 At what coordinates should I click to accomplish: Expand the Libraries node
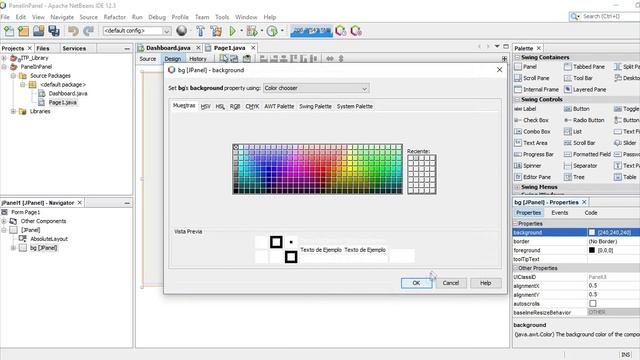tap(13, 111)
